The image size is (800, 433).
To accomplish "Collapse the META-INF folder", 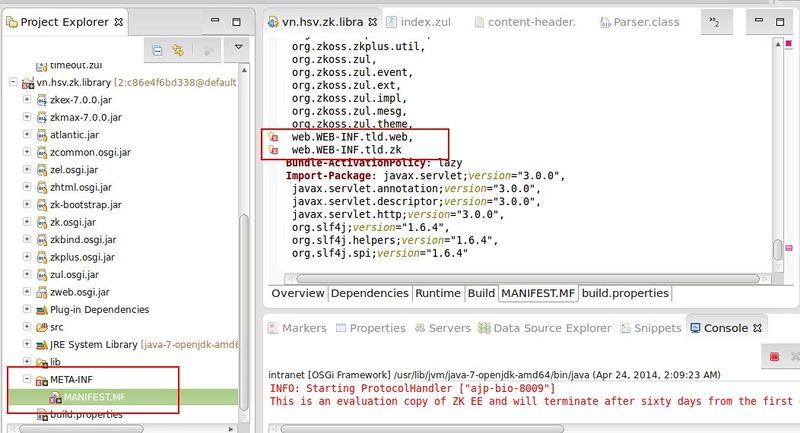I will [27, 380].
